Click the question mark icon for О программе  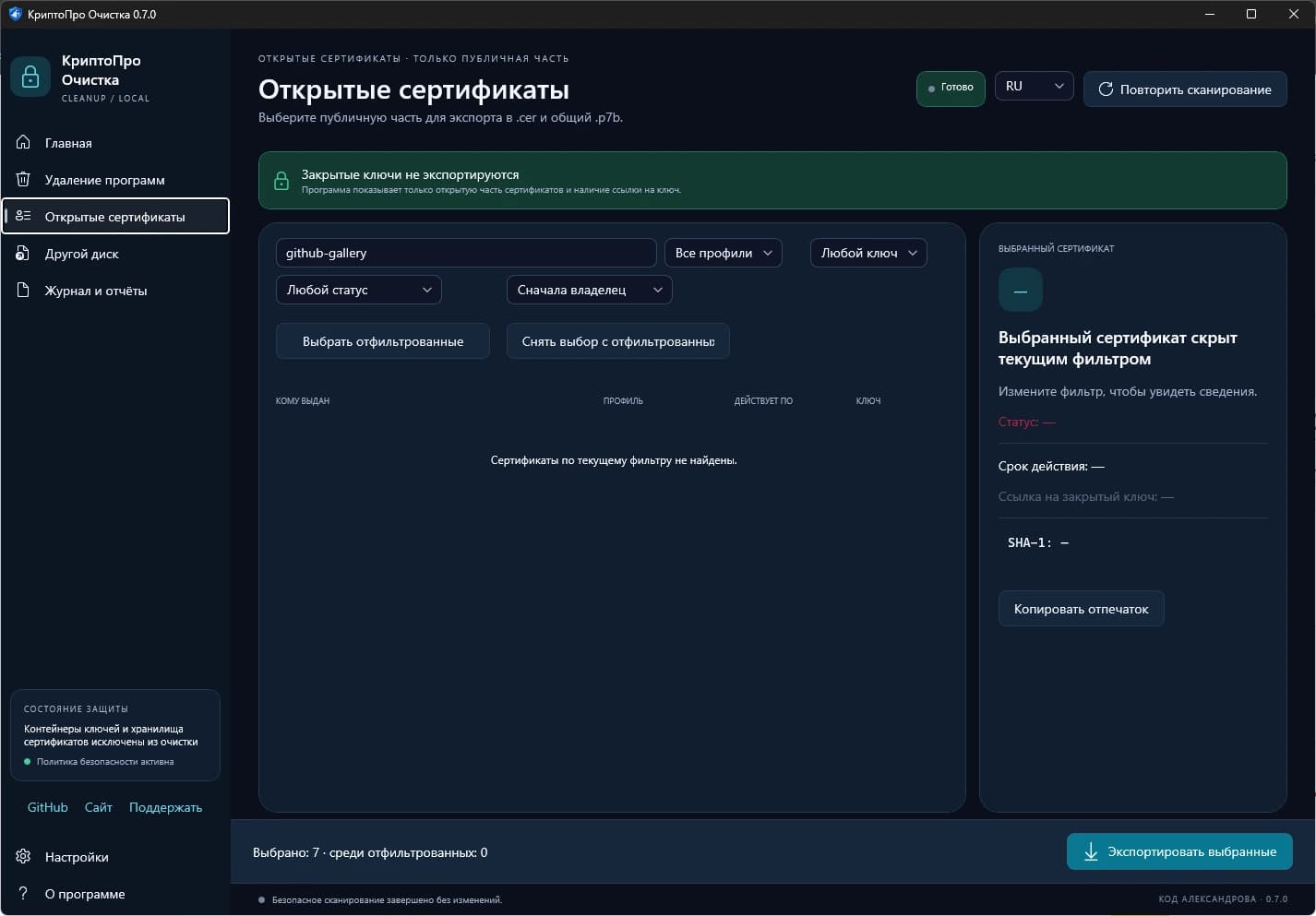24,893
